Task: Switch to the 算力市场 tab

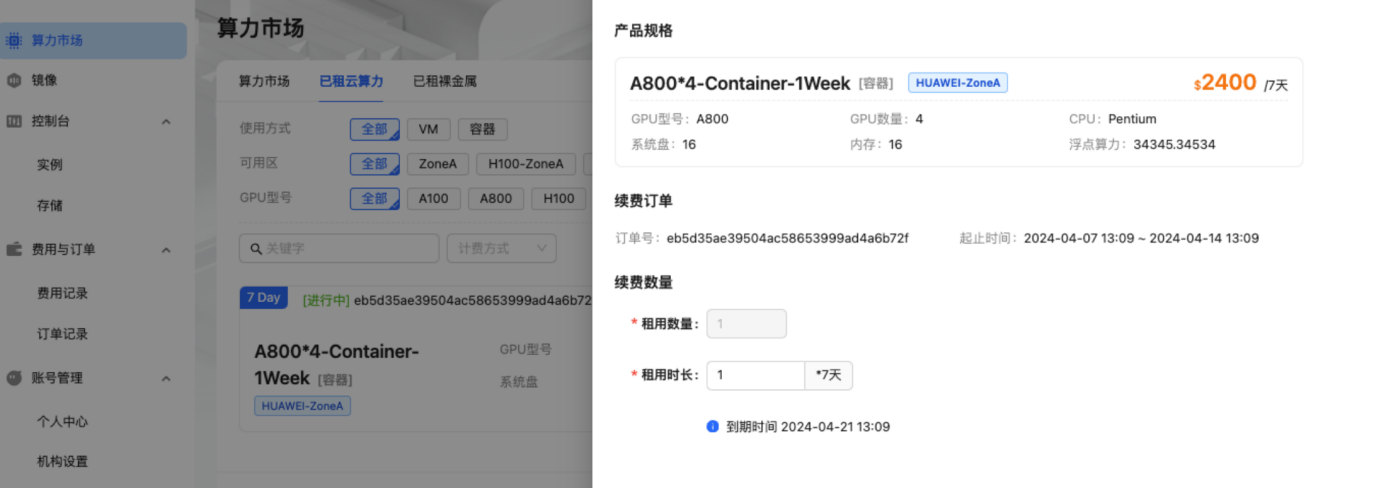Action: [x=264, y=81]
